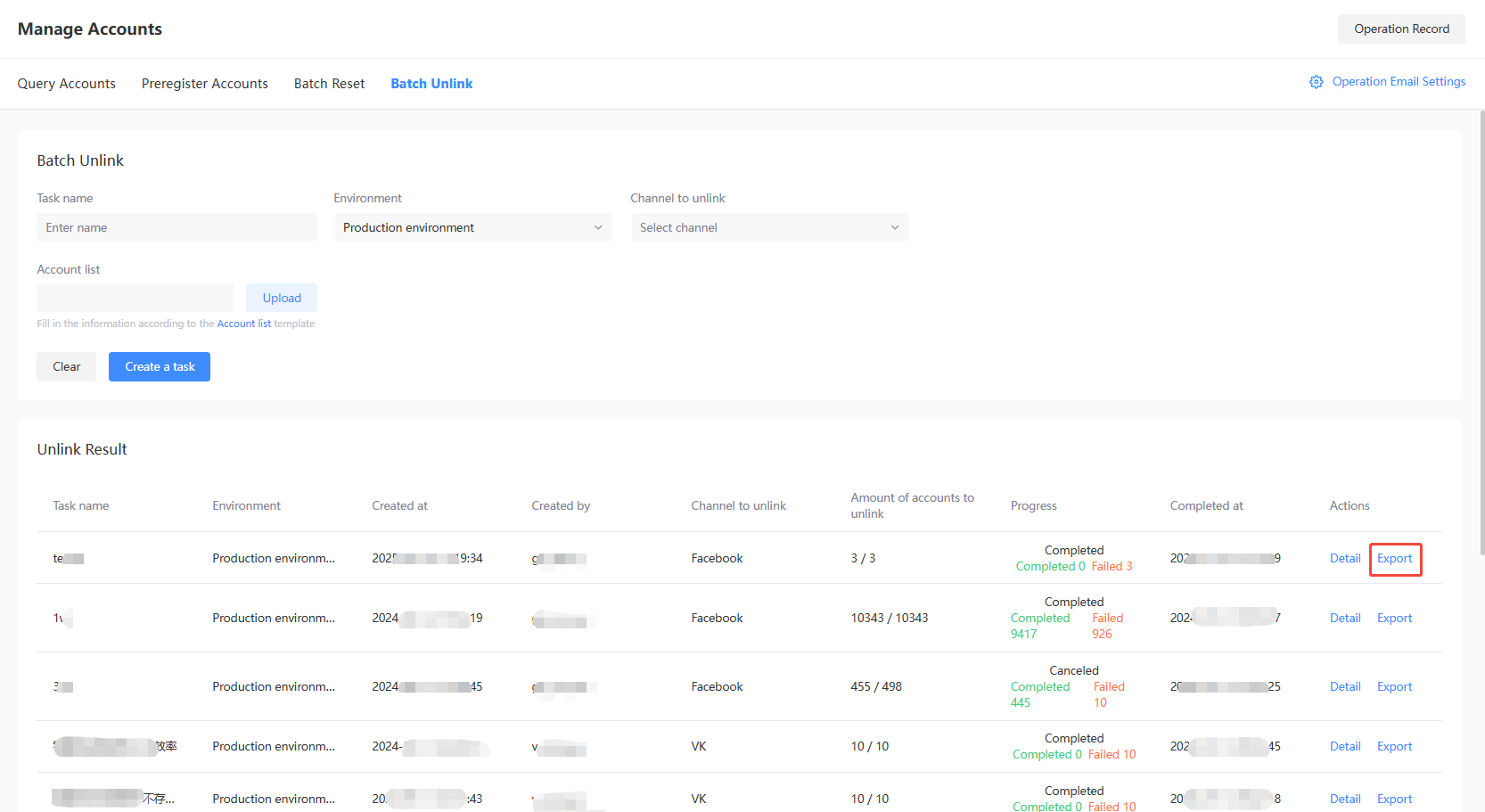Open Detail for the Canceled 455 / 498 task
The width and height of the screenshot is (1485, 812).
[x=1345, y=686]
